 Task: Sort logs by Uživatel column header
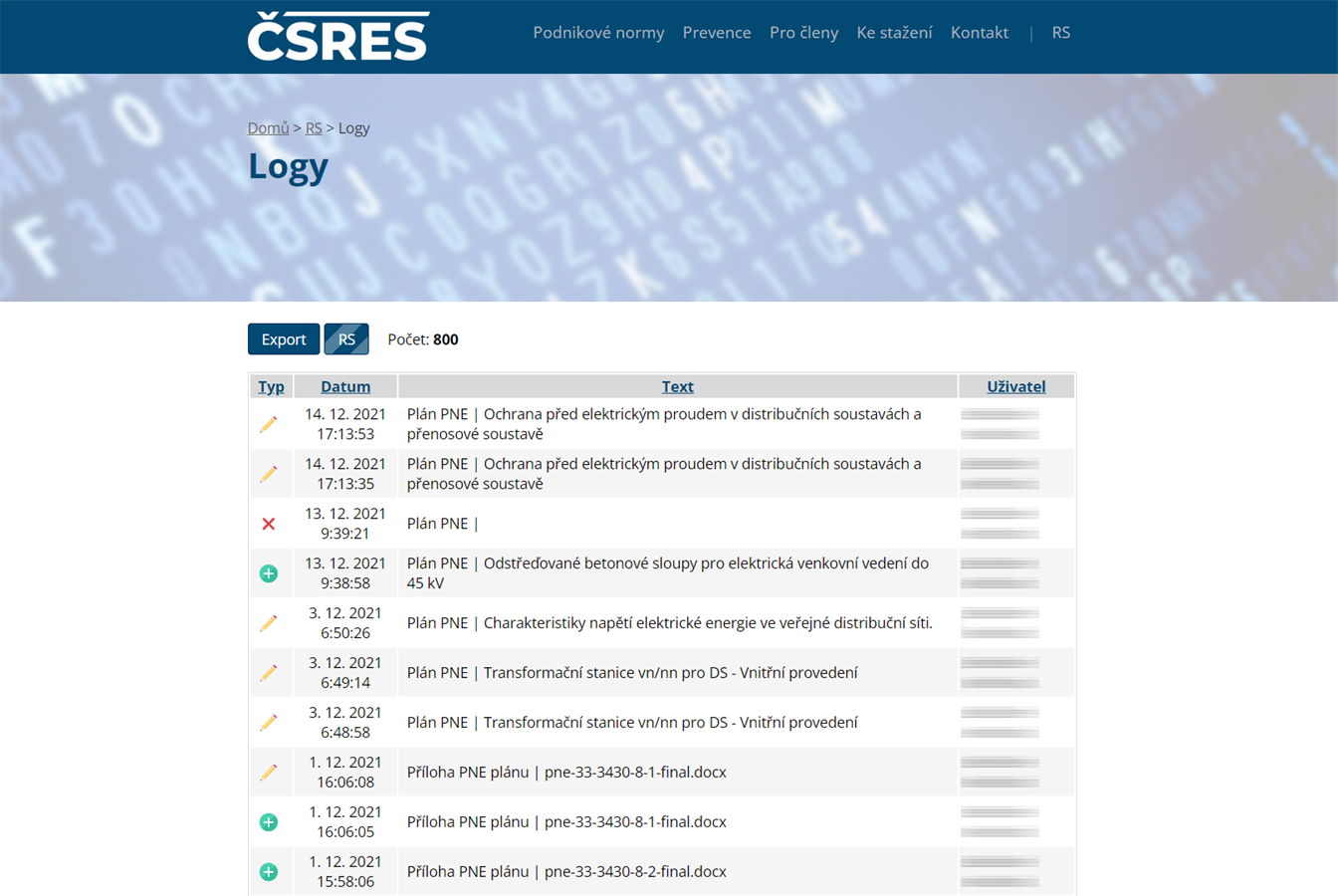pos(1015,386)
